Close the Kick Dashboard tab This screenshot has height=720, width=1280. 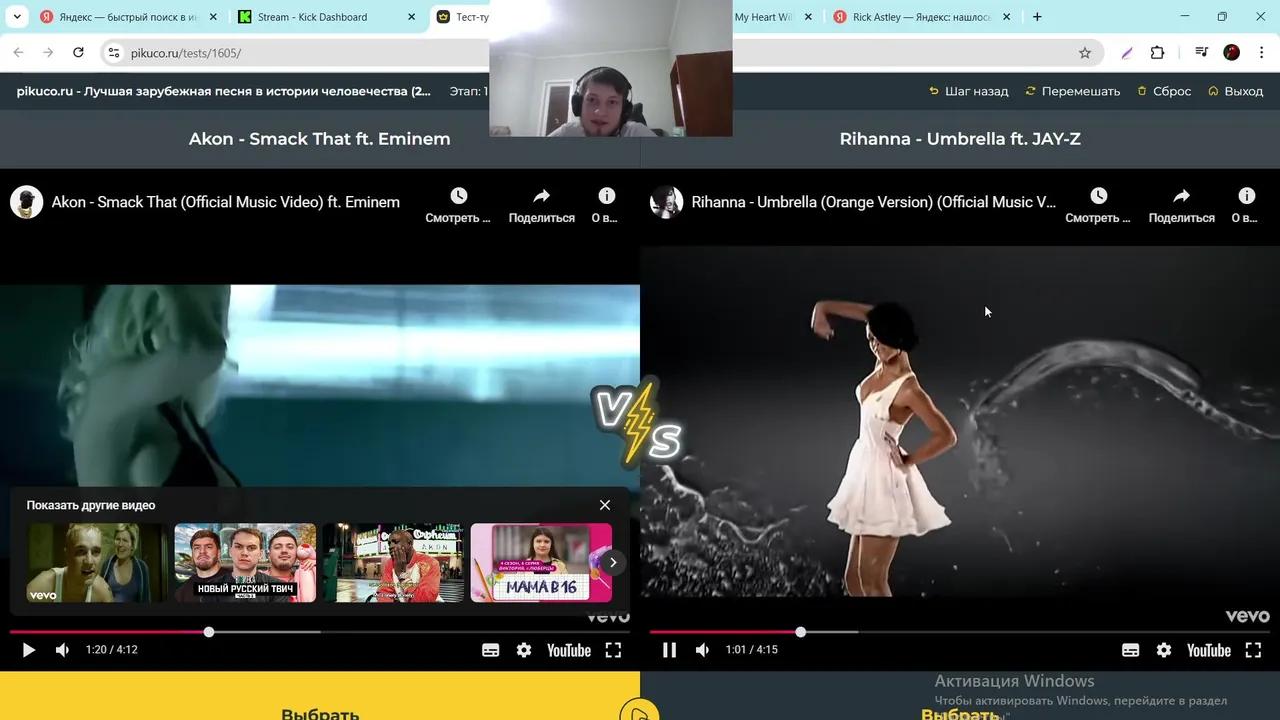(411, 17)
